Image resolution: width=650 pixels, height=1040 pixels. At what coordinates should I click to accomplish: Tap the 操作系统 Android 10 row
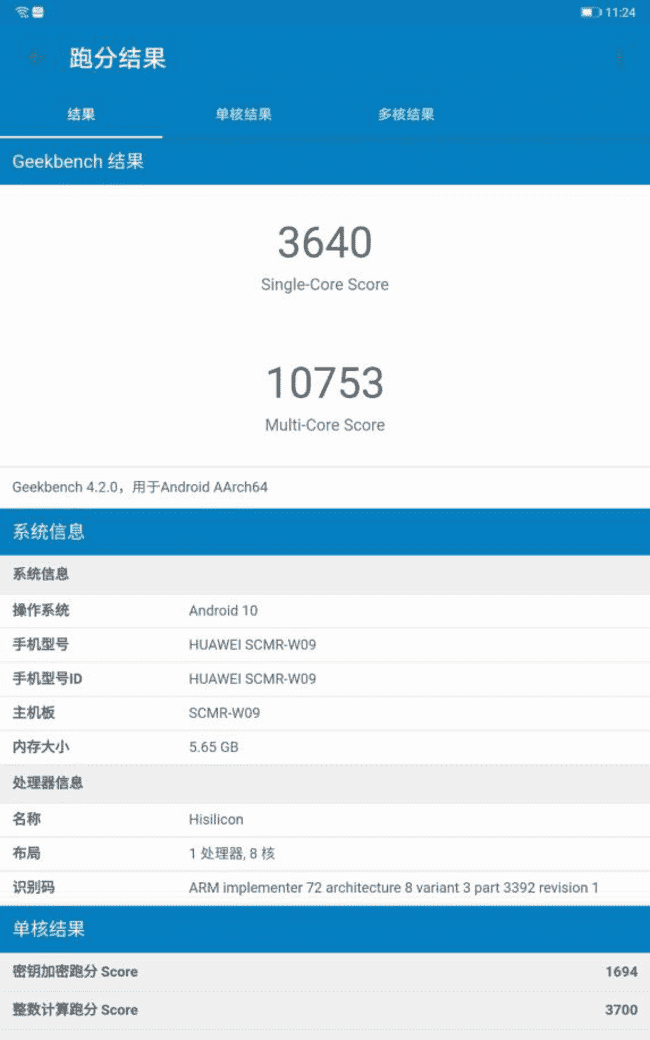[x=325, y=610]
